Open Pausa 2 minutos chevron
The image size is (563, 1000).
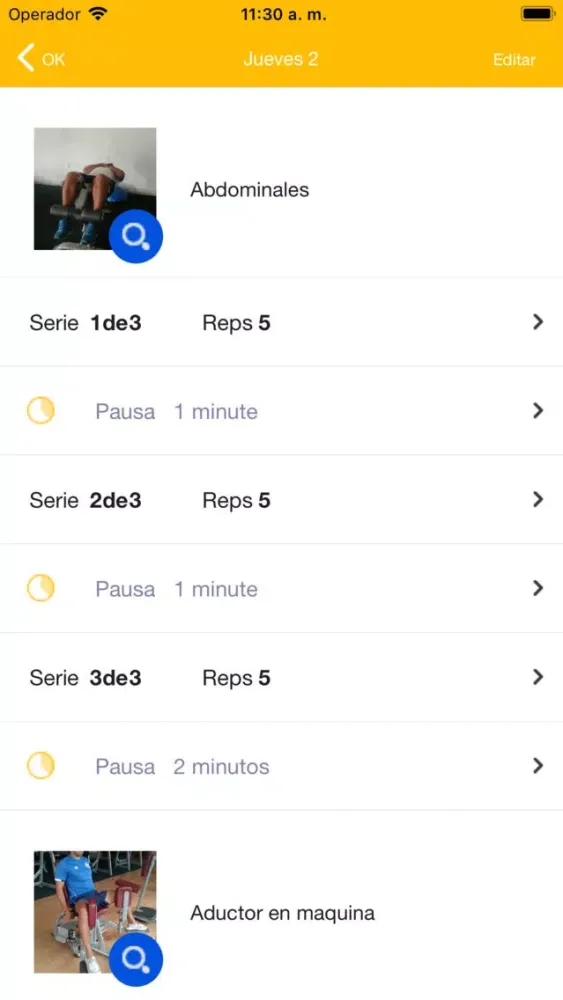coord(538,765)
